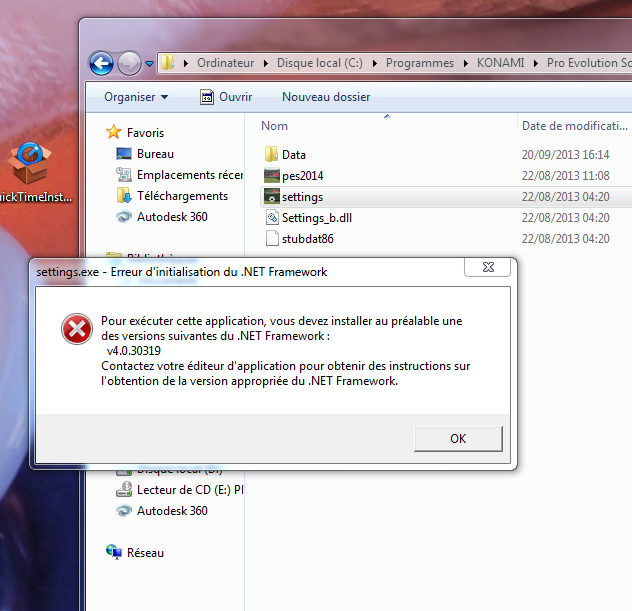Select Programmes breadcrumb segment
The height and width of the screenshot is (611, 632).
point(420,63)
